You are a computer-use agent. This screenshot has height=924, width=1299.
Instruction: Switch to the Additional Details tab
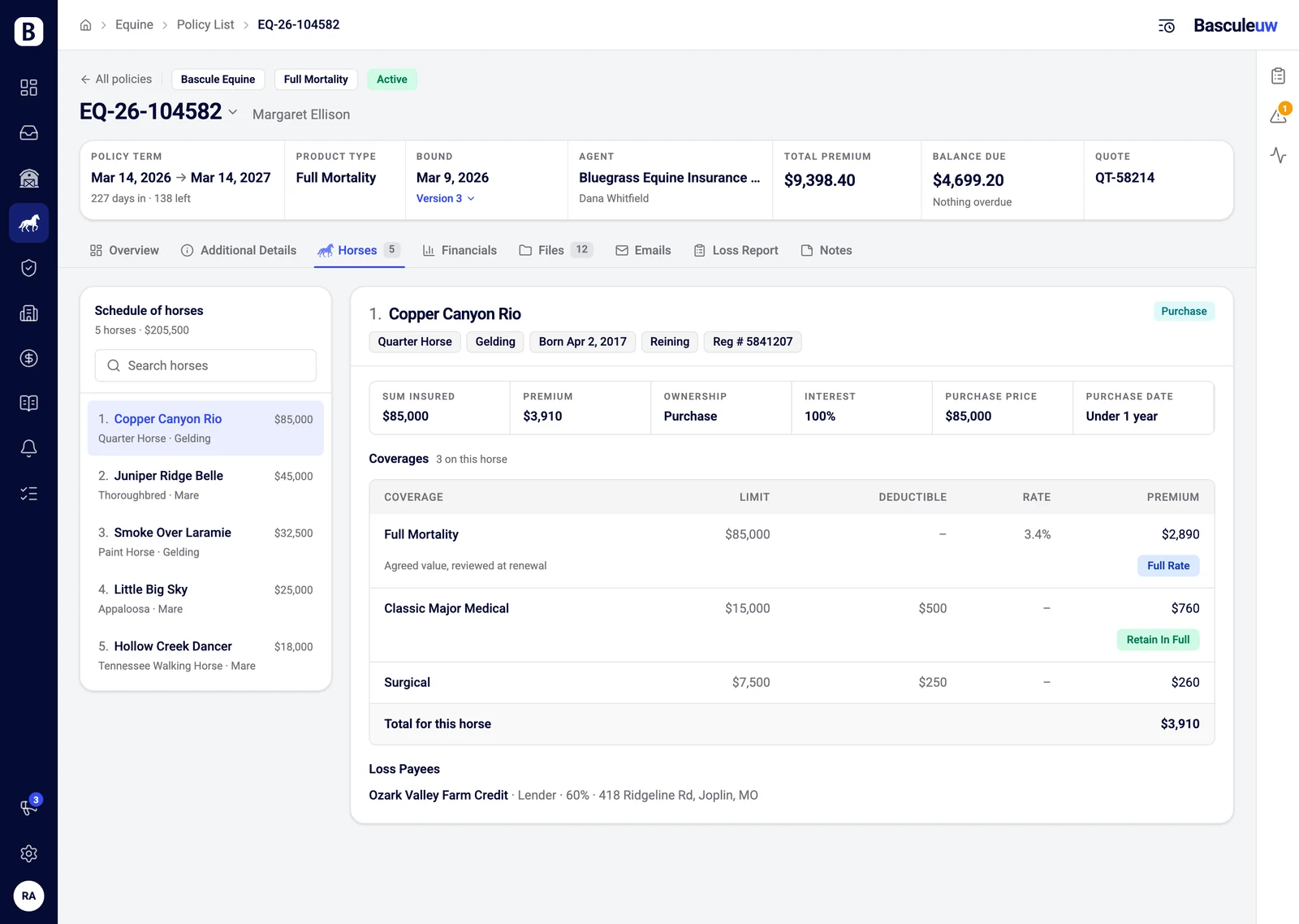[x=239, y=250]
